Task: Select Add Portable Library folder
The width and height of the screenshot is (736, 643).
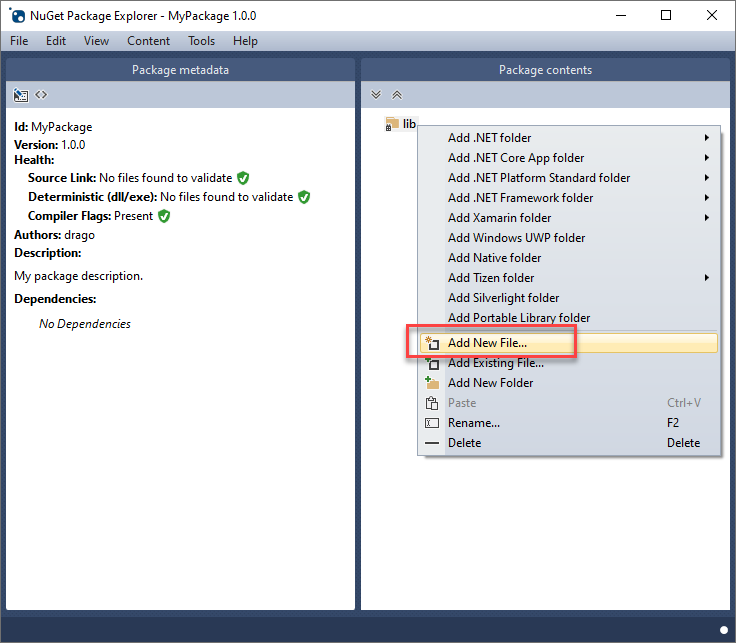Action: 569,318
